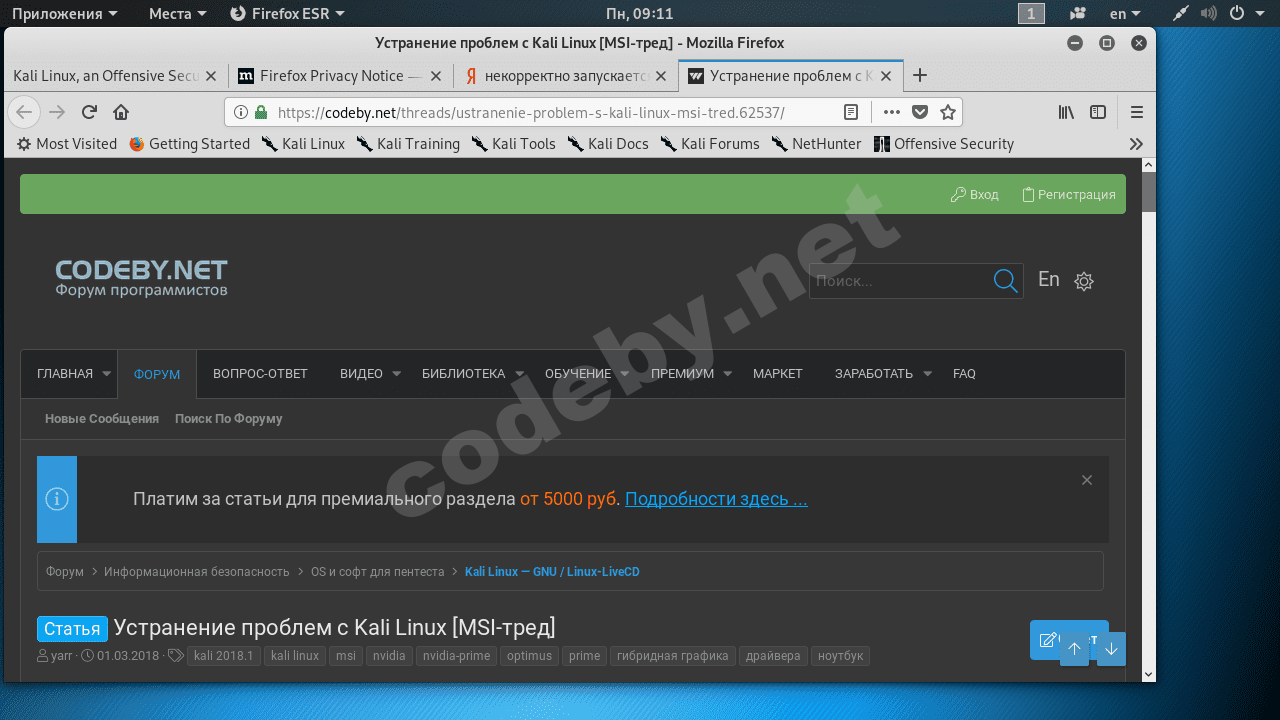This screenshot has width=1280, height=720.
Task: Open the Firefox hamburger menu
Action: (x=1137, y=112)
